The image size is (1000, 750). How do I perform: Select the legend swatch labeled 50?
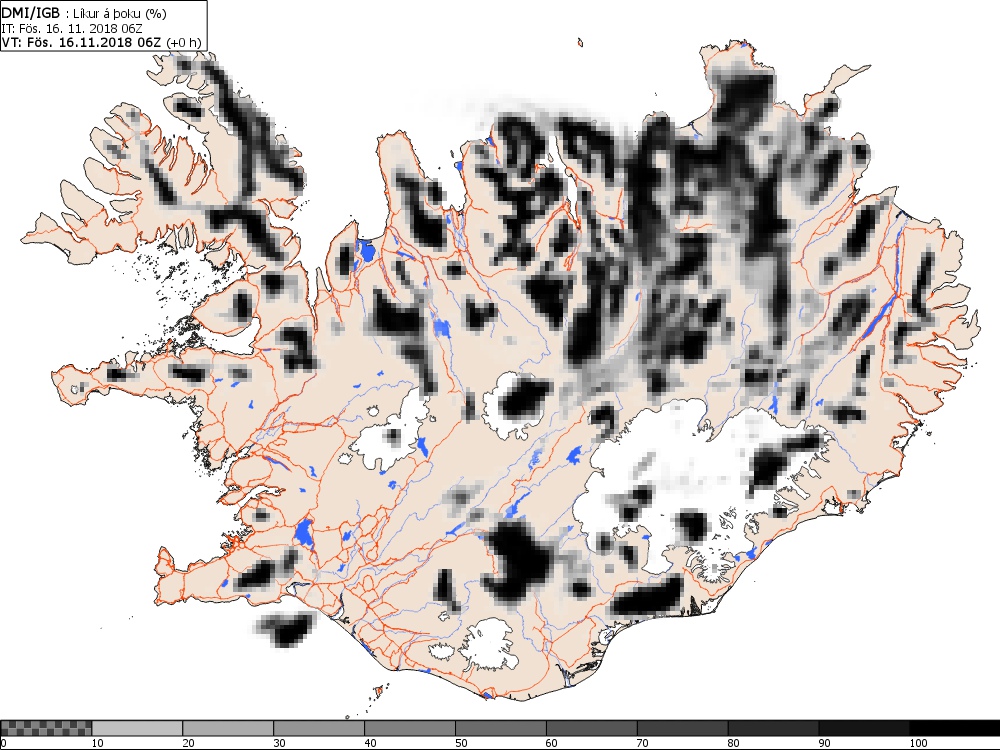pyautogui.click(x=501, y=728)
